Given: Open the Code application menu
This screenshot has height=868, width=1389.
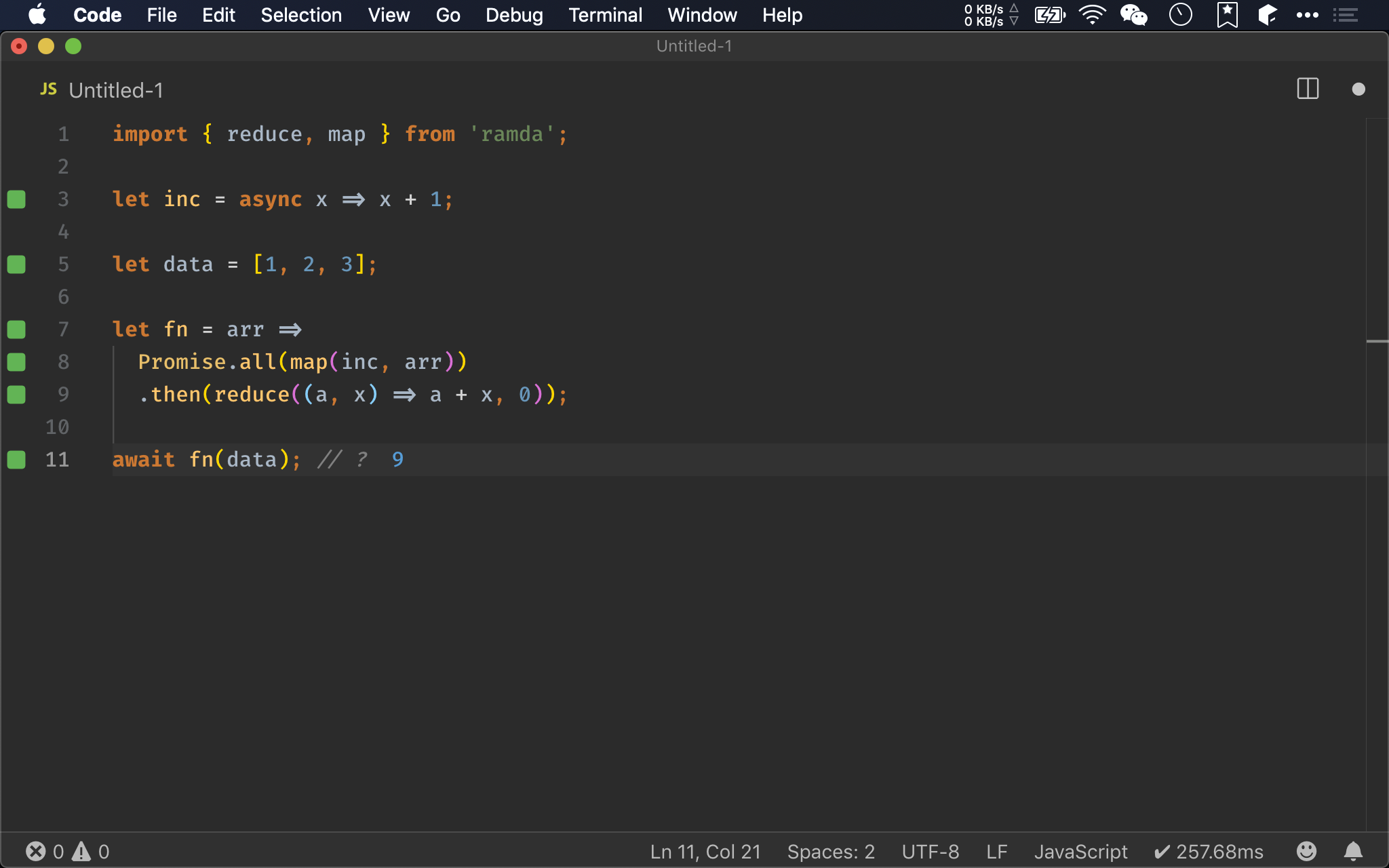Looking at the screenshot, I should coord(97,15).
